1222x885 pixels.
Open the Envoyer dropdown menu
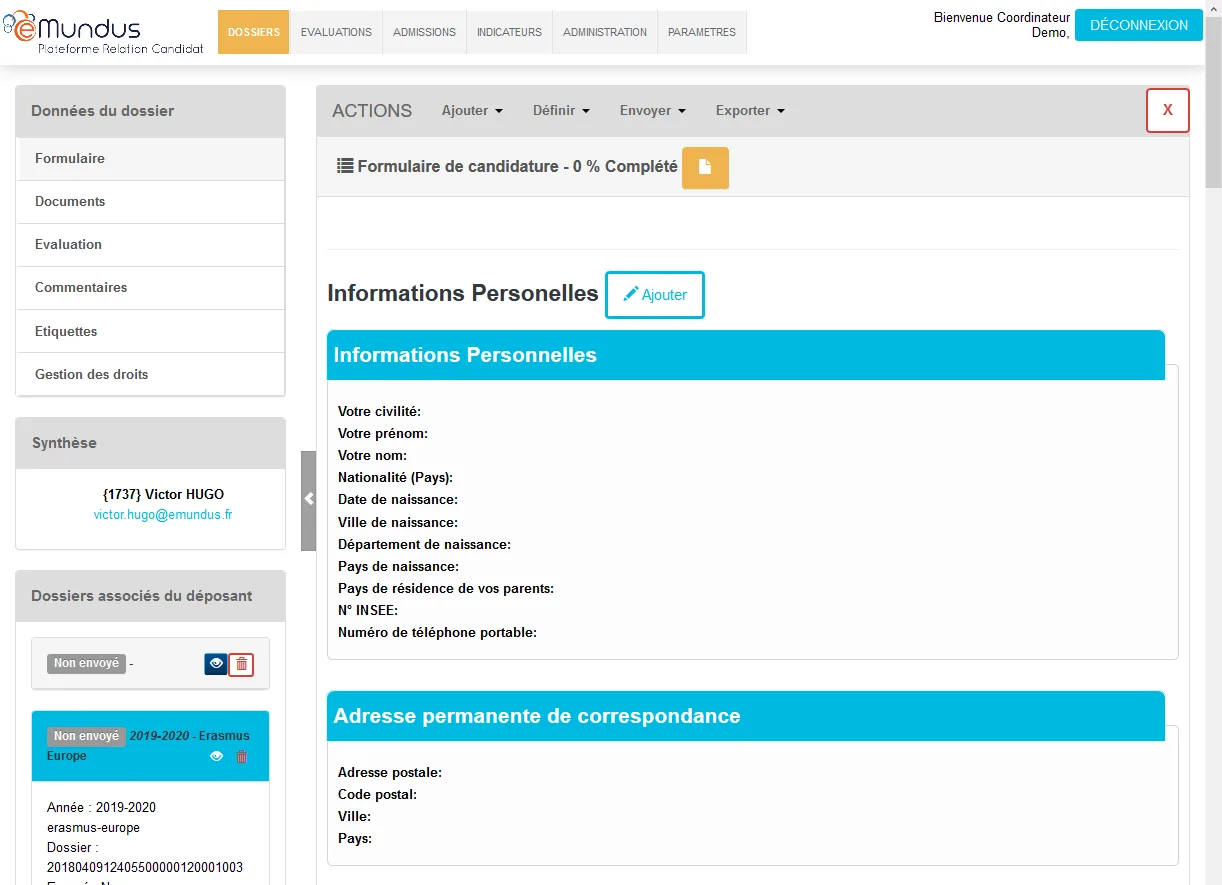pyautogui.click(x=652, y=111)
